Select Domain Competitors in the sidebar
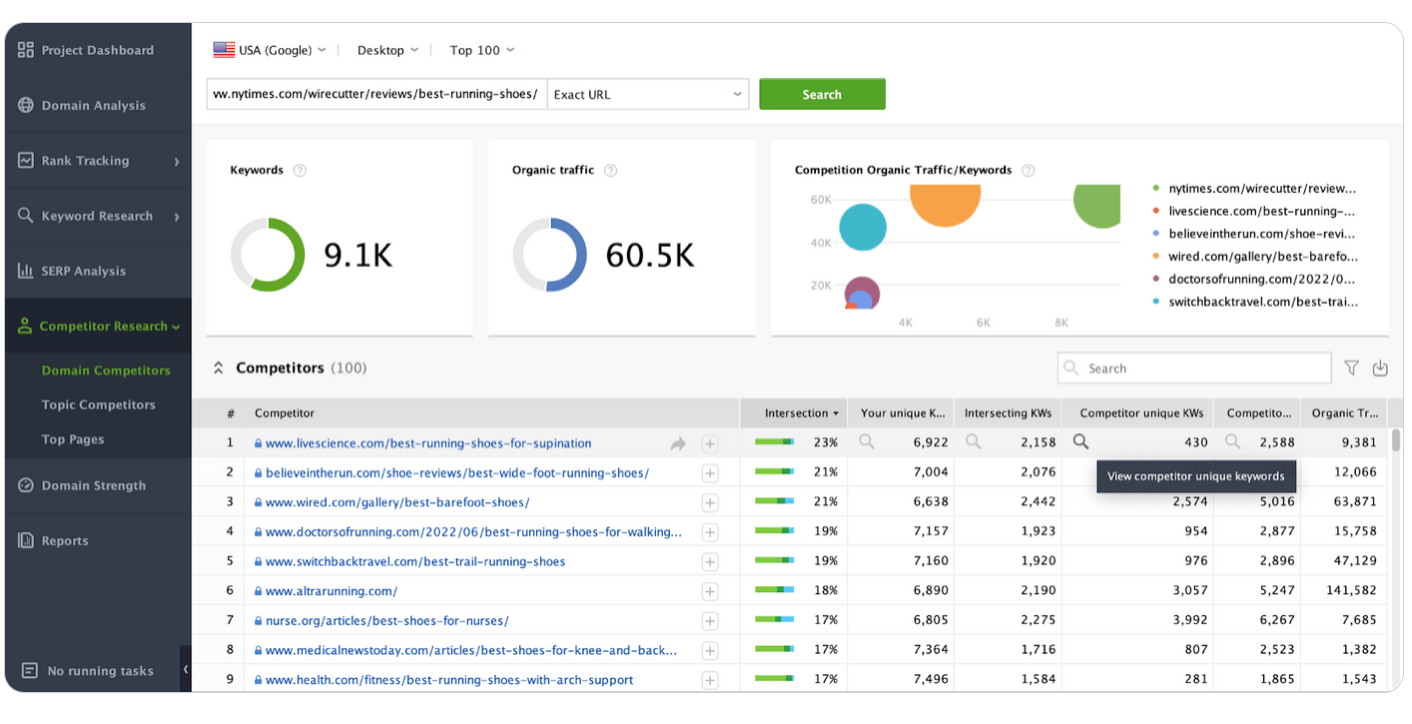Viewport: 1412px width, 724px height. pyautogui.click(x=106, y=370)
